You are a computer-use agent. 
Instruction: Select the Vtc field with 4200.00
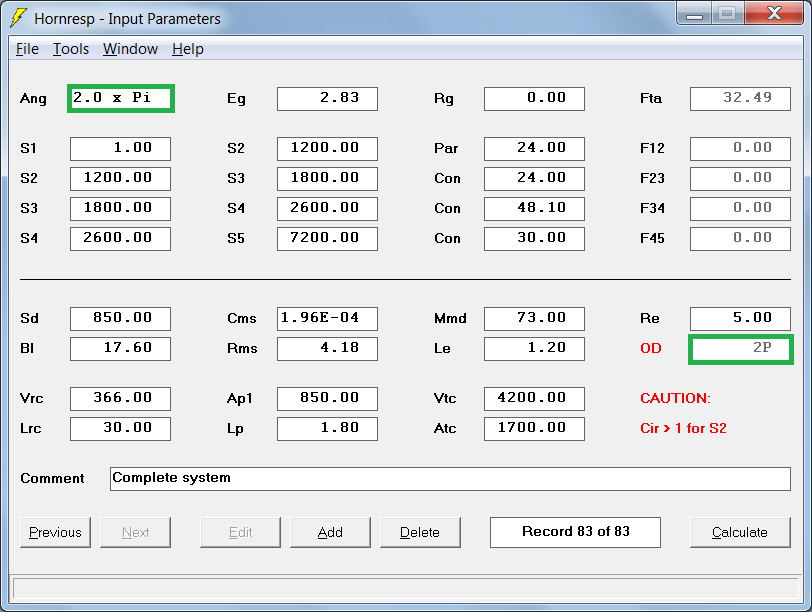click(x=534, y=399)
